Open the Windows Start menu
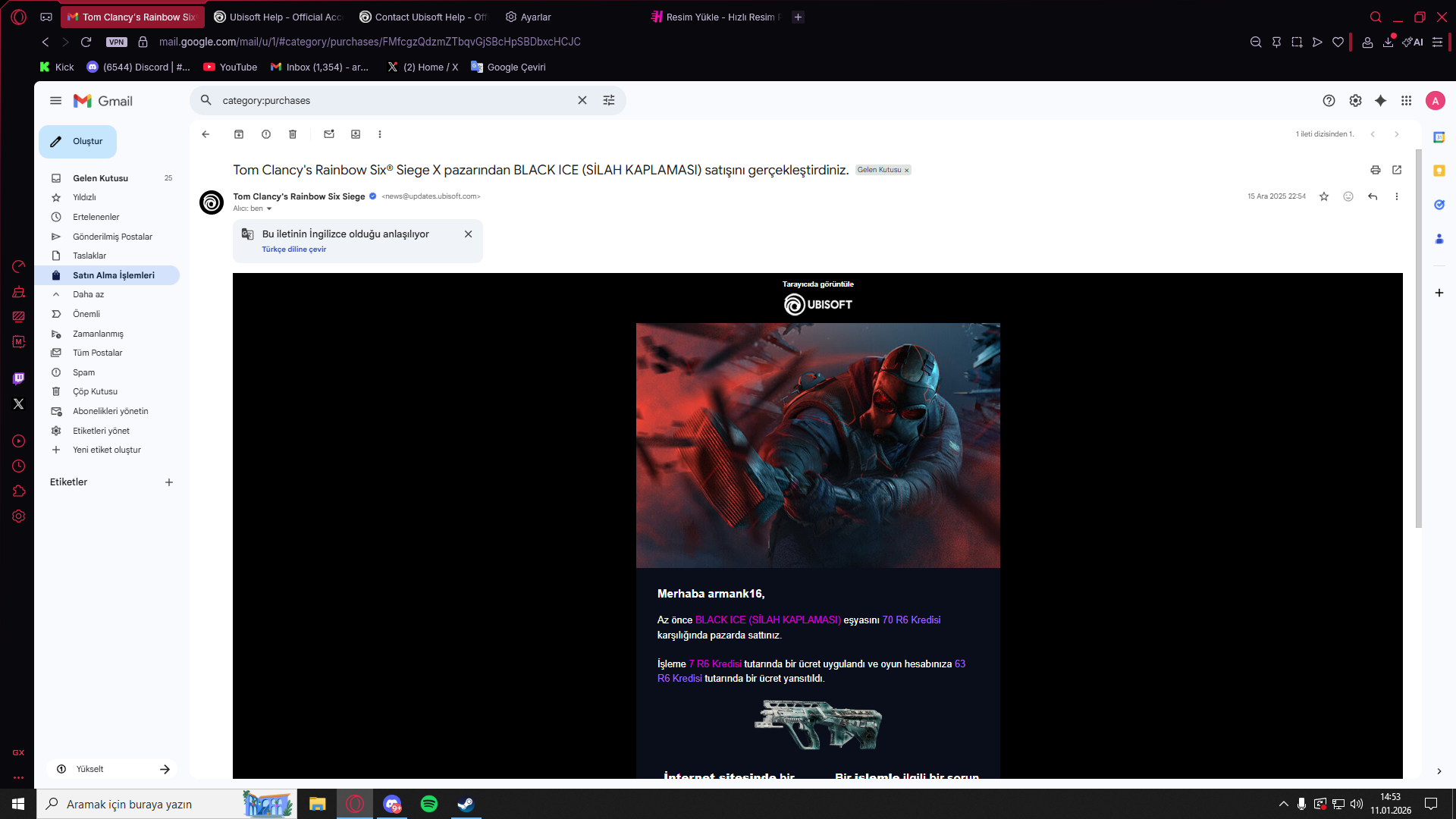 point(18,804)
